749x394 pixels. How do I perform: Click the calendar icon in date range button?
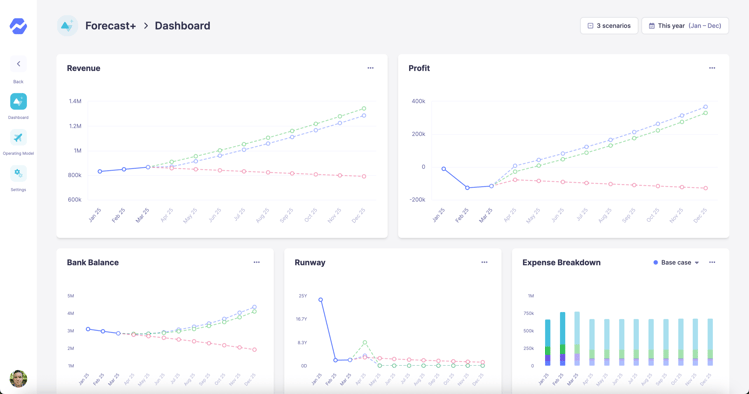(x=652, y=26)
